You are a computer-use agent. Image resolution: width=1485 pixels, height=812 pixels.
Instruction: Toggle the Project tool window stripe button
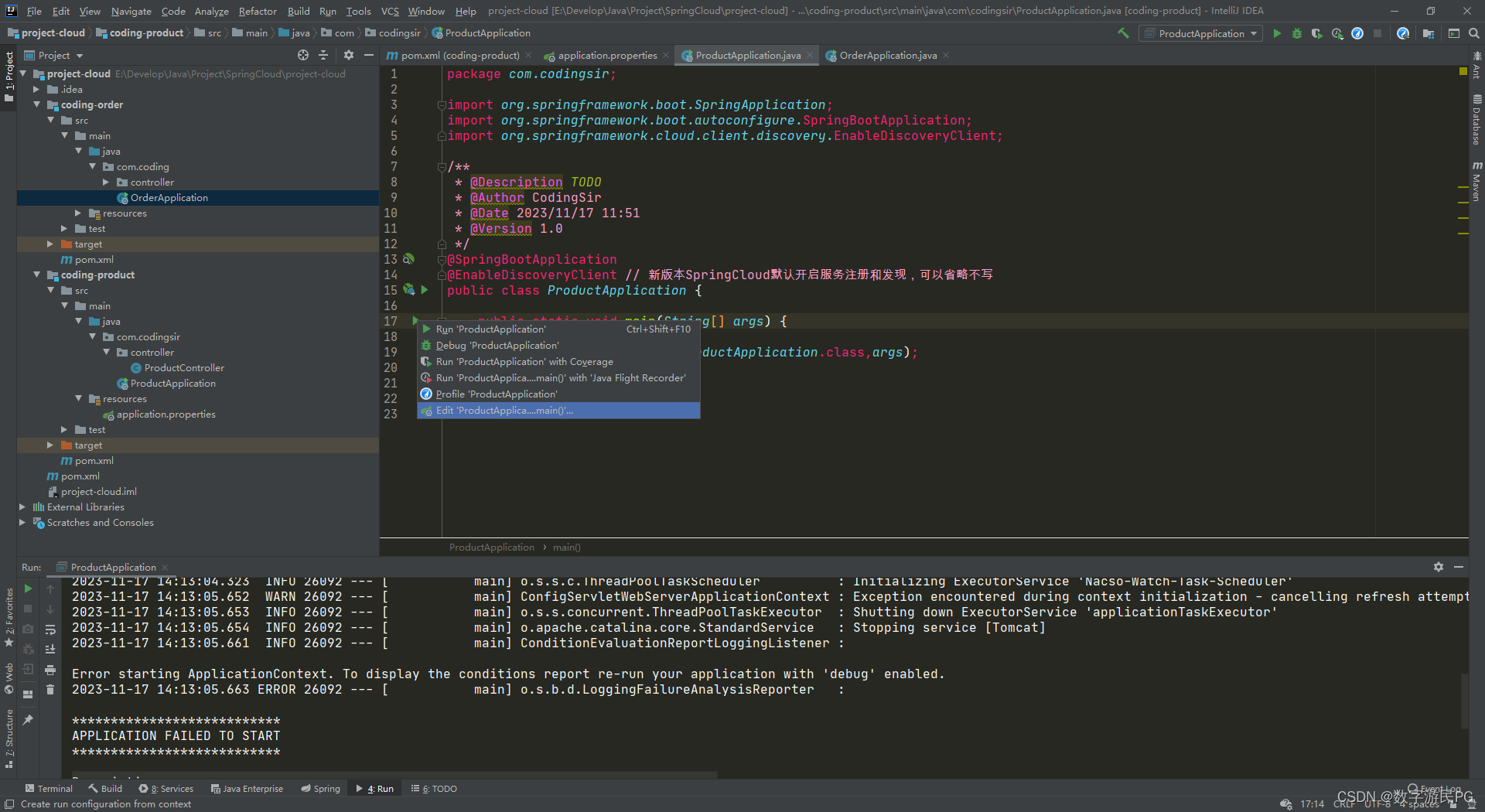9,78
